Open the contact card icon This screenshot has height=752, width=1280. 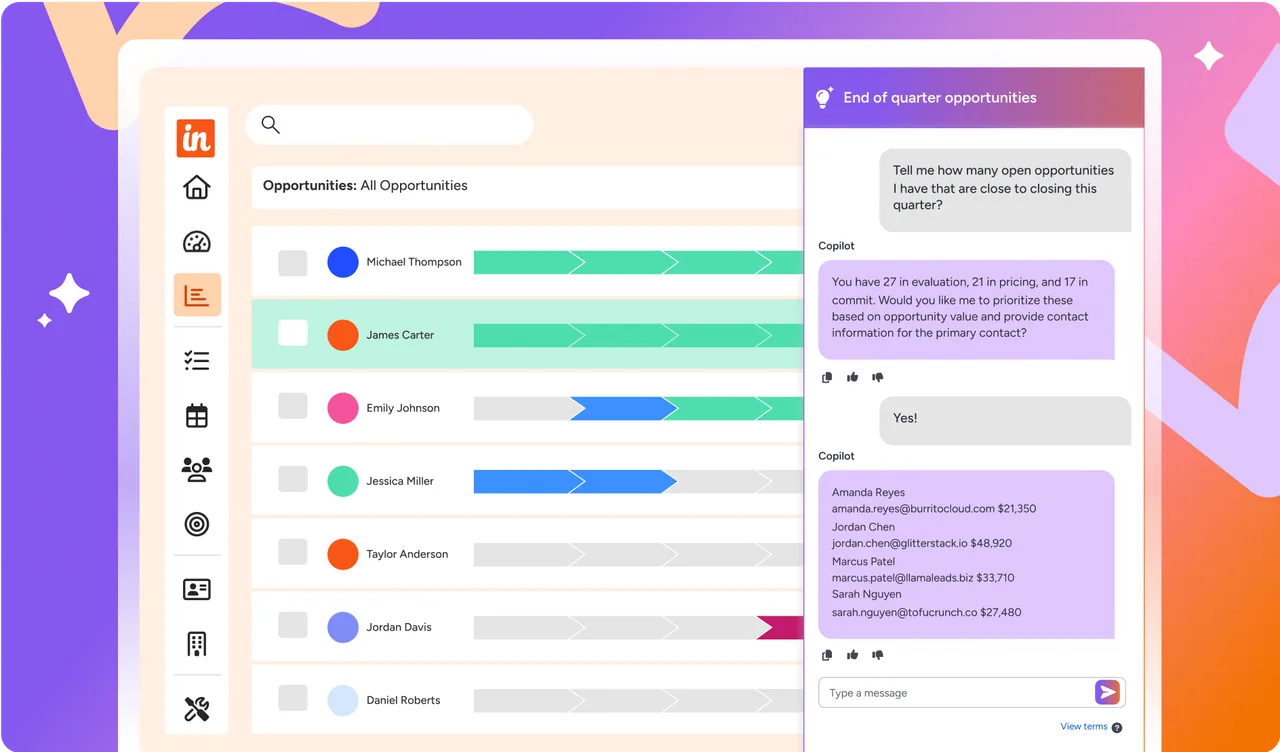(197, 589)
